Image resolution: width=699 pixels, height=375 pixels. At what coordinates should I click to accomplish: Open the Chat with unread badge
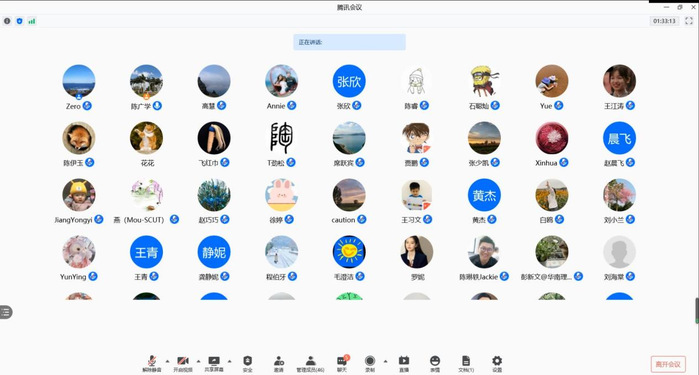[x=342, y=363]
